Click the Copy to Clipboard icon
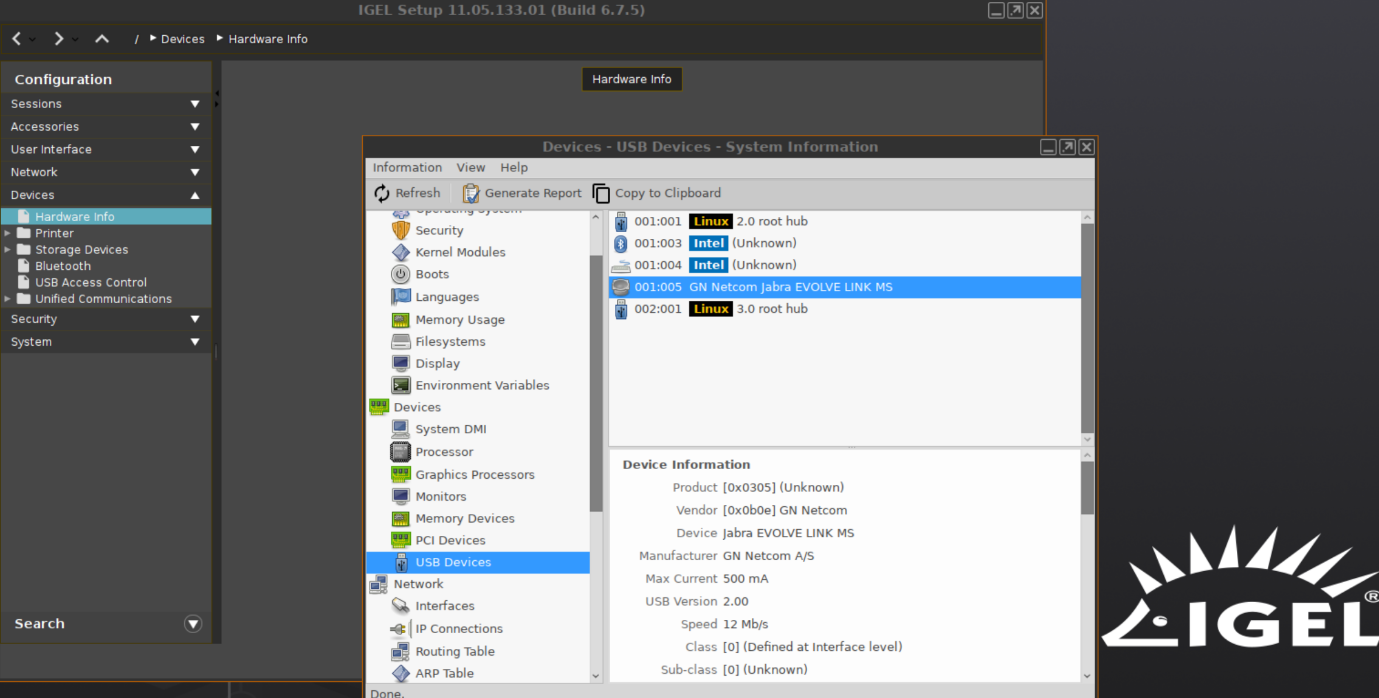Image resolution: width=1379 pixels, height=698 pixels. coord(601,193)
